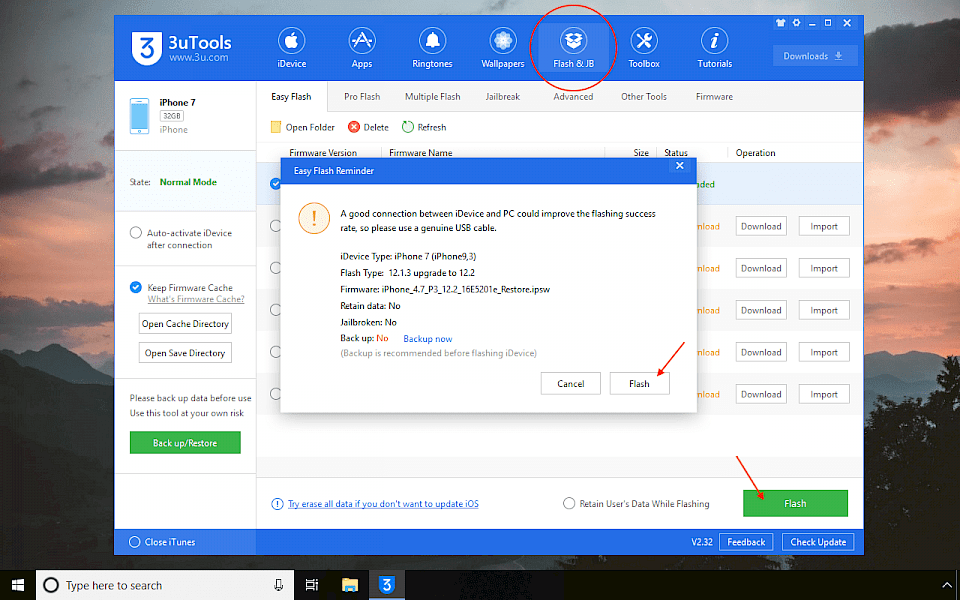Click Cancel in the reminder dialog

point(571,384)
